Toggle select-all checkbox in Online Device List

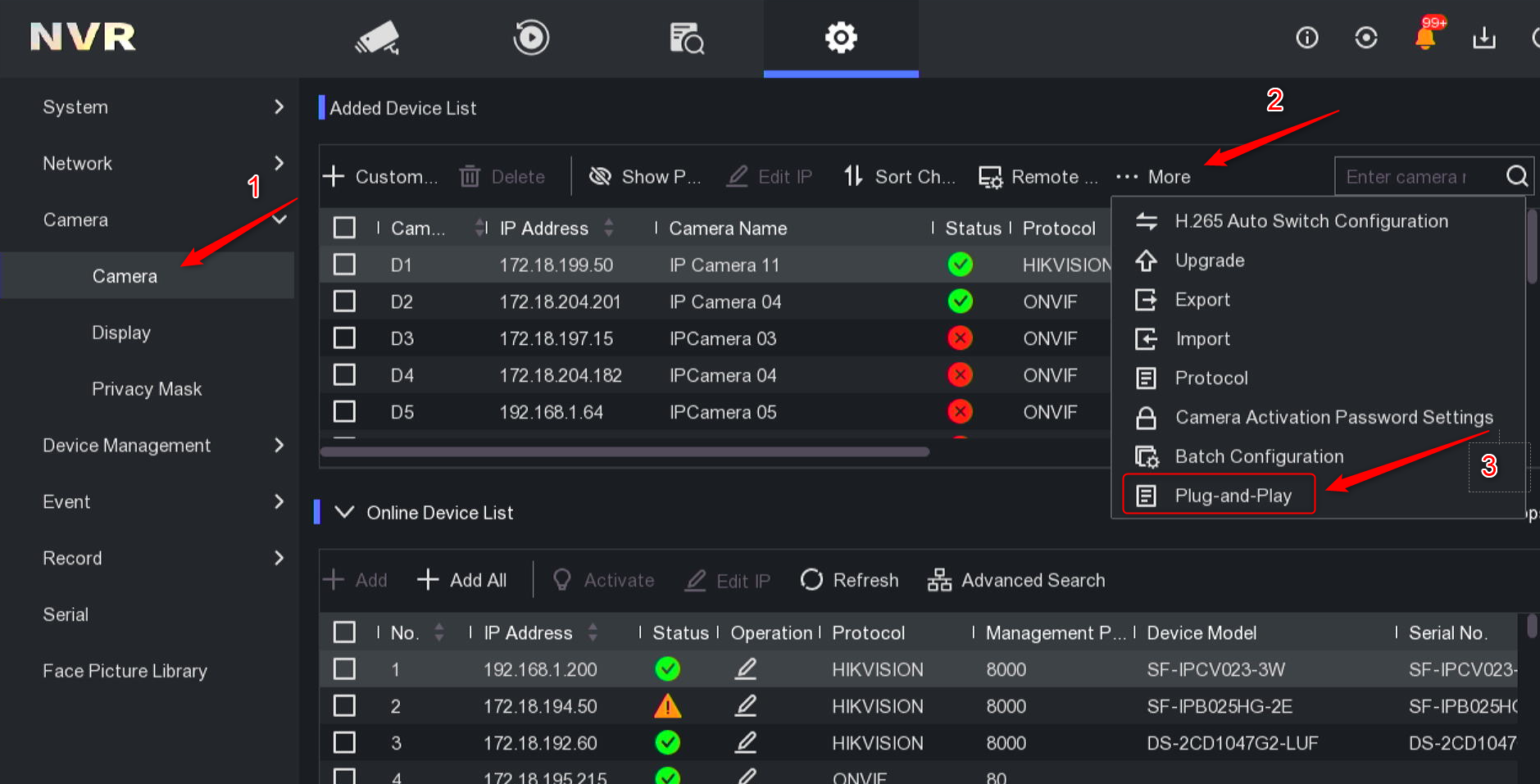(x=344, y=632)
